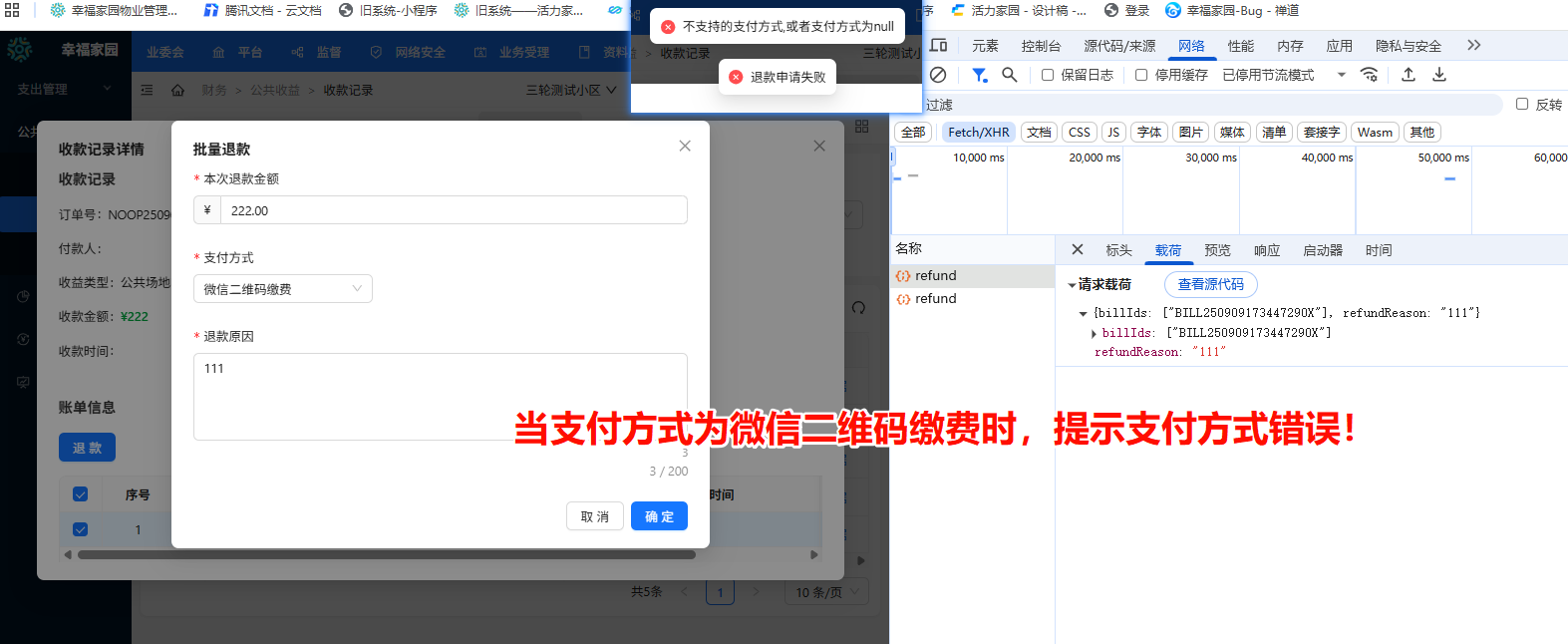Toggle the device toolbar icon in DevTools

[939, 46]
